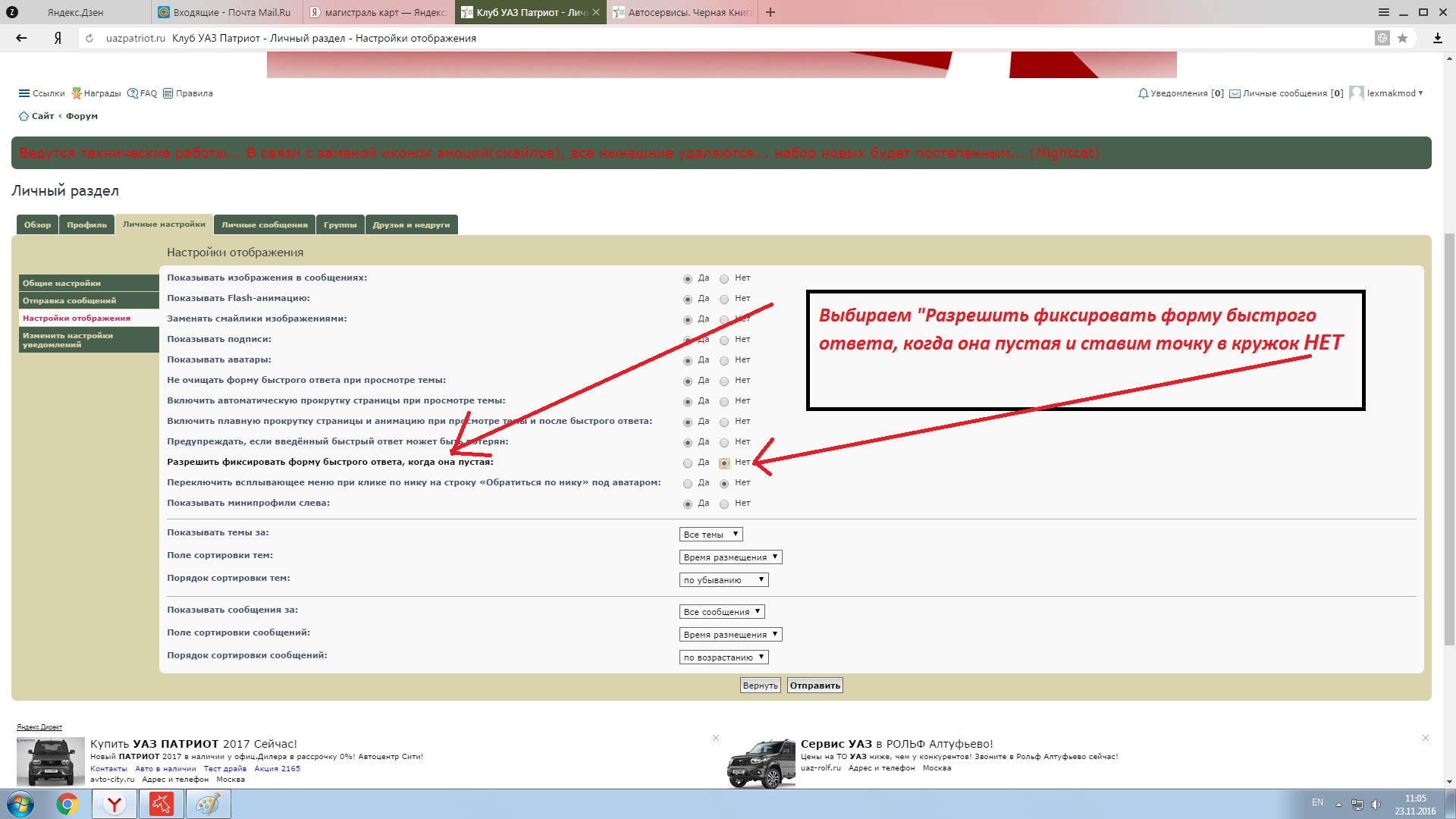Open Награды awards link icon

click(x=77, y=93)
